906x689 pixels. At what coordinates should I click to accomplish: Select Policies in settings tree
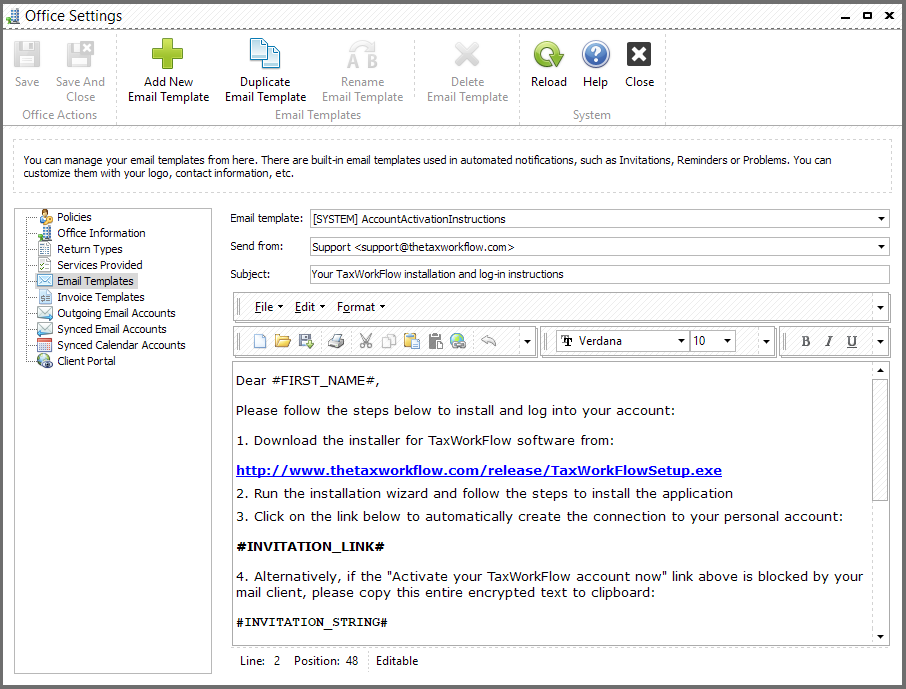(74, 217)
